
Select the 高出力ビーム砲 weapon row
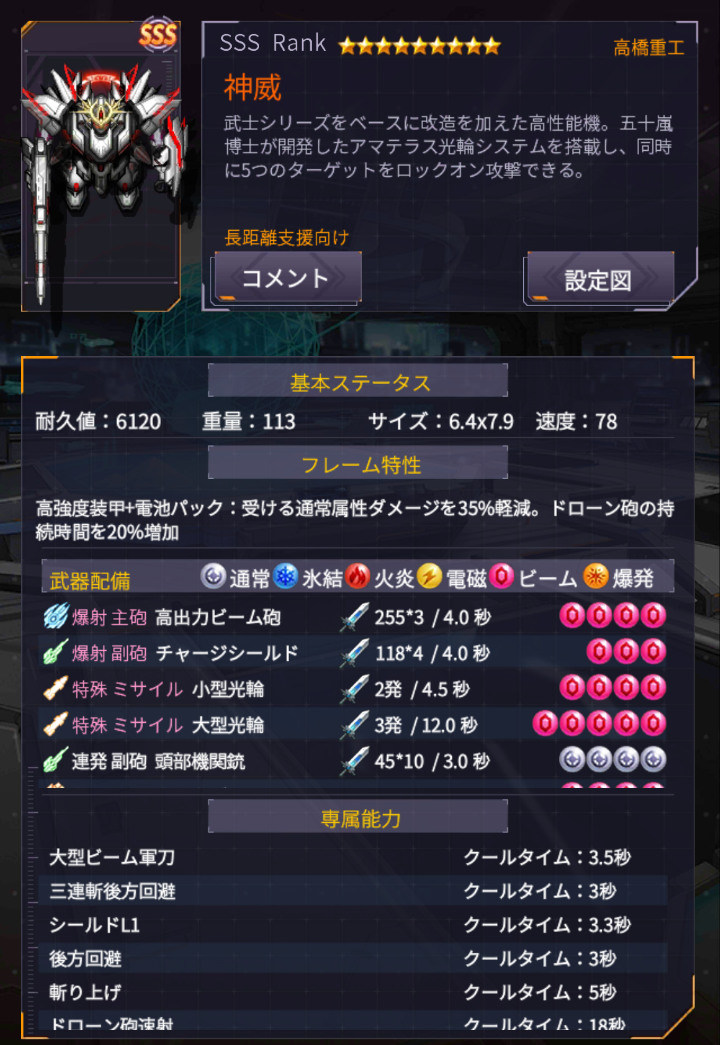355,616
